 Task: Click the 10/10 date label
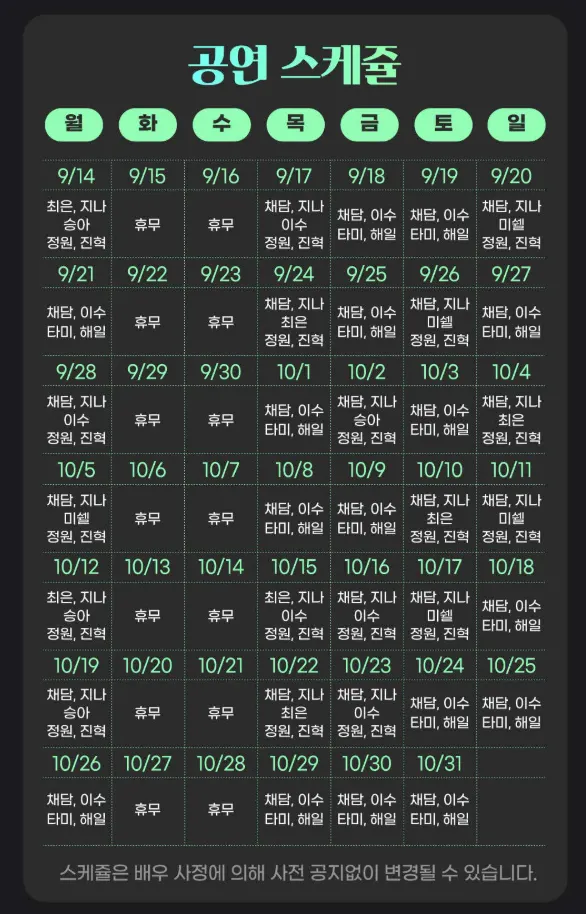tap(440, 469)
